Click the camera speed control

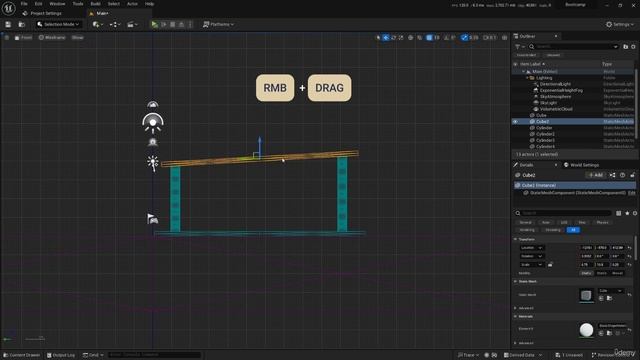(489, 38)
